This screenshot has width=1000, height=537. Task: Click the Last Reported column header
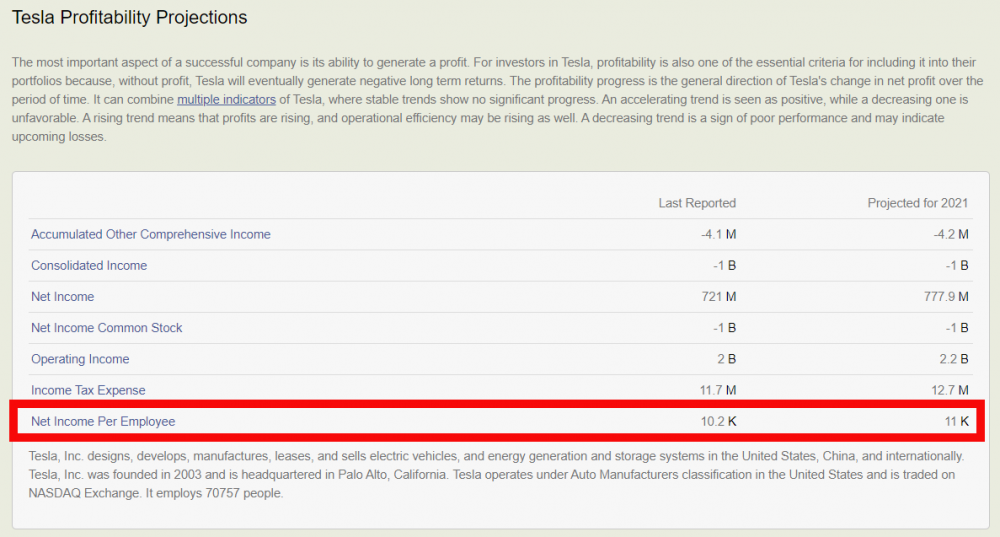click(x=696, y=203)
